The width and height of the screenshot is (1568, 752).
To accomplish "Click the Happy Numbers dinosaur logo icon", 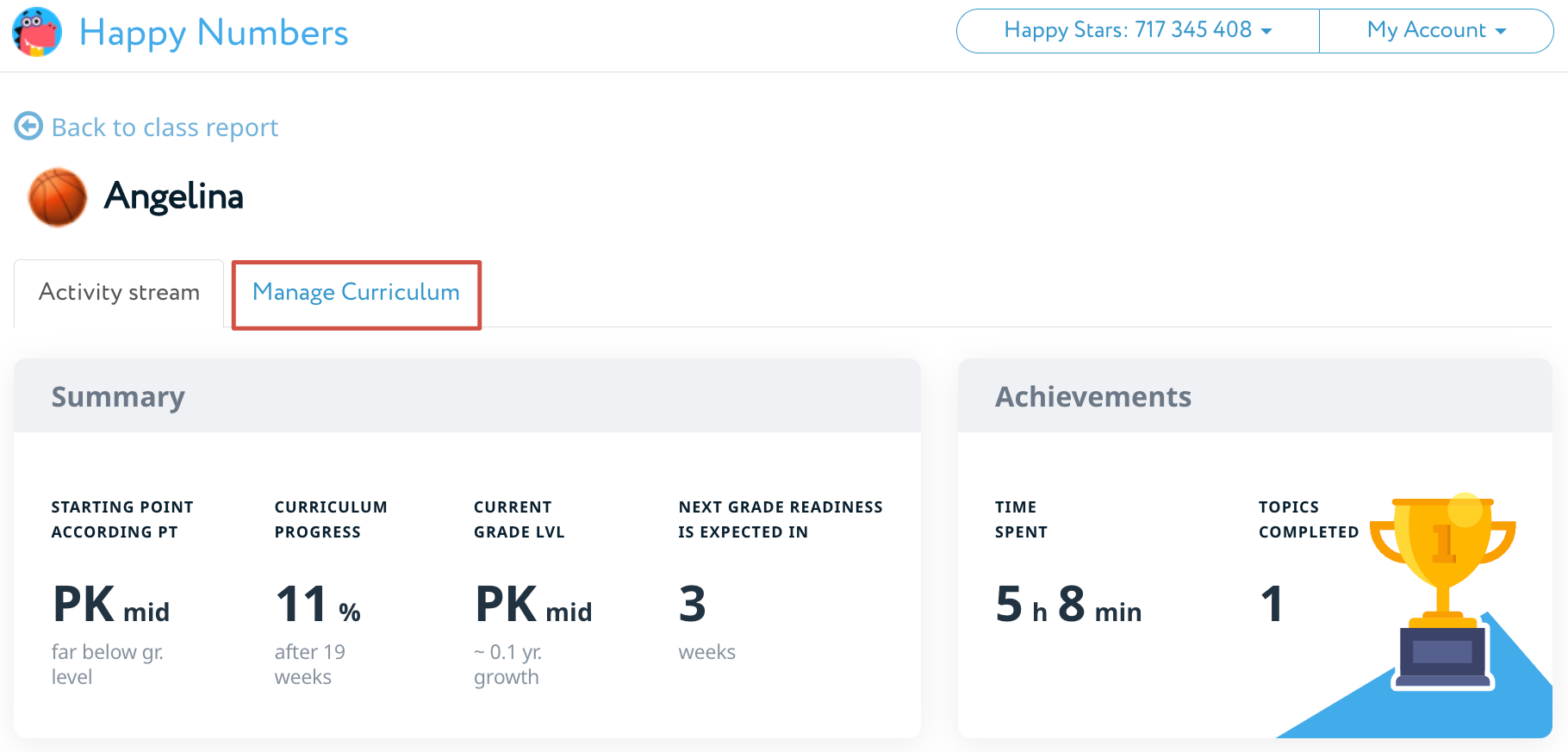I will coord(37,32).
